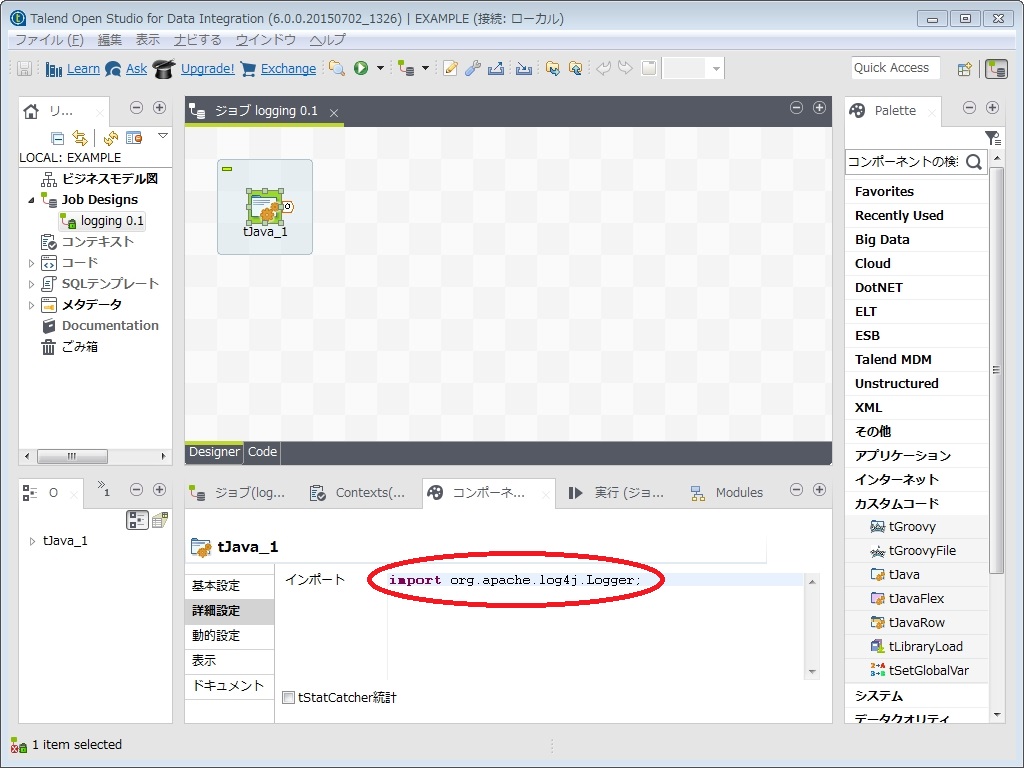Expand the メタデータ tree node
This screenshot has width=1024, height=768.
coord(32,304)
